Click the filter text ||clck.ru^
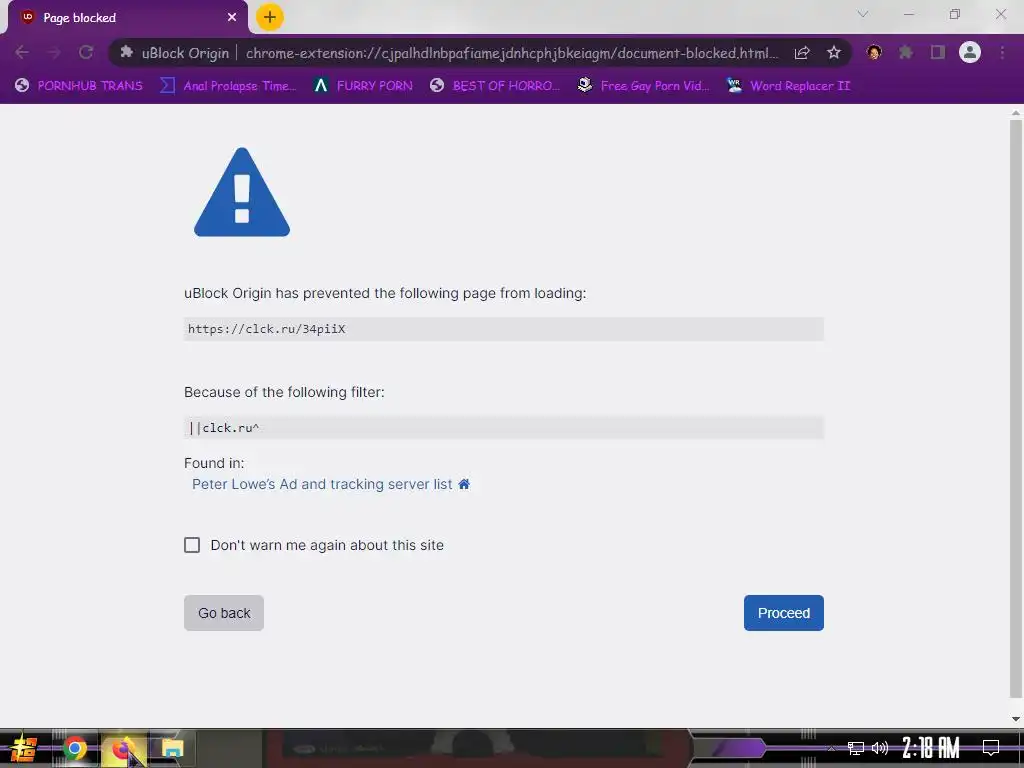Image resolution: width=1024 pixels, height=768 pixels. click(224, 428)
